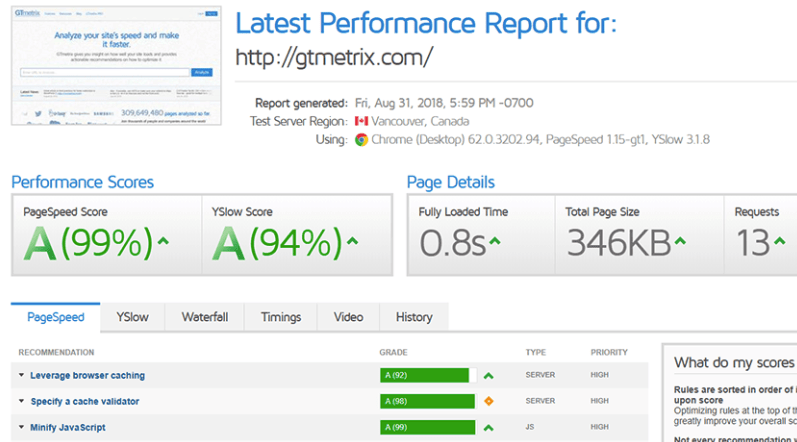This screenshot has width=797, height=442.
Task: Open the http://gtmetrix.com/ report URL
Action: (x=334, y=57)
